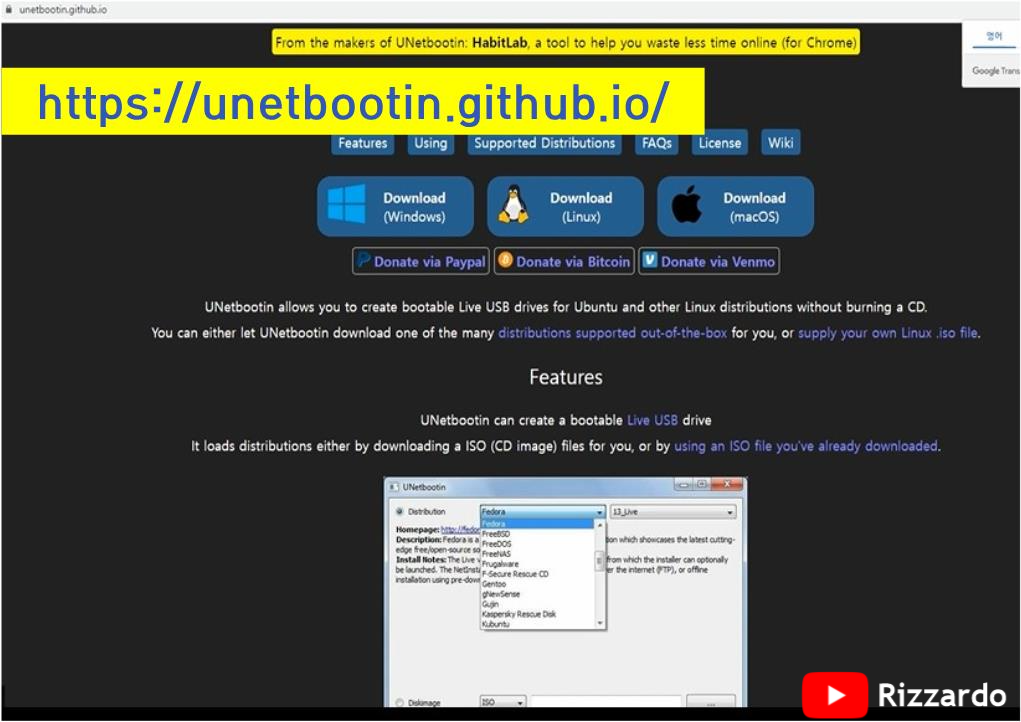Open the Features nav tab
Image resolution: width=1021 pixels, height=722 pixels.
(363, 143)
